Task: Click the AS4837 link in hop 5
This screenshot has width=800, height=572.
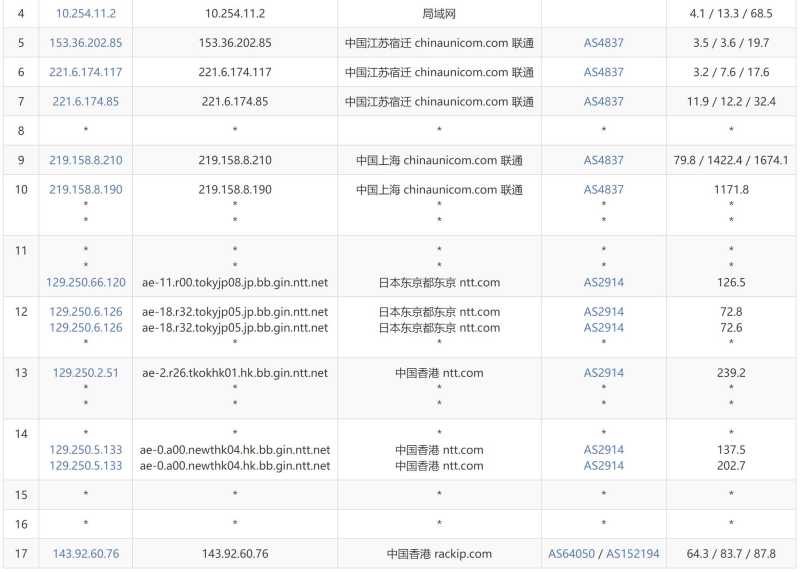Action: (603, 43)
